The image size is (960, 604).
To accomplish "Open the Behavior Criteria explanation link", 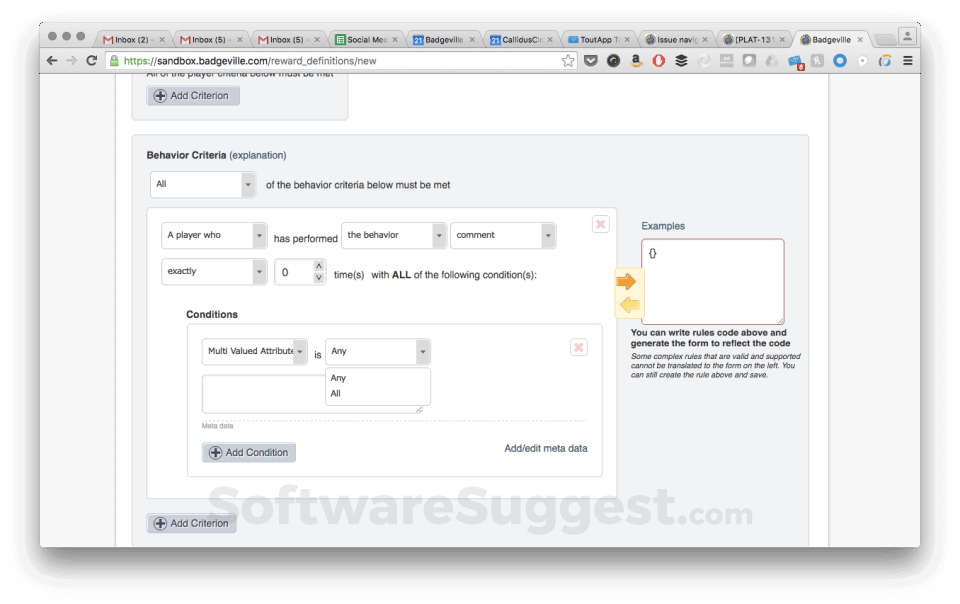I will (258, 155).
